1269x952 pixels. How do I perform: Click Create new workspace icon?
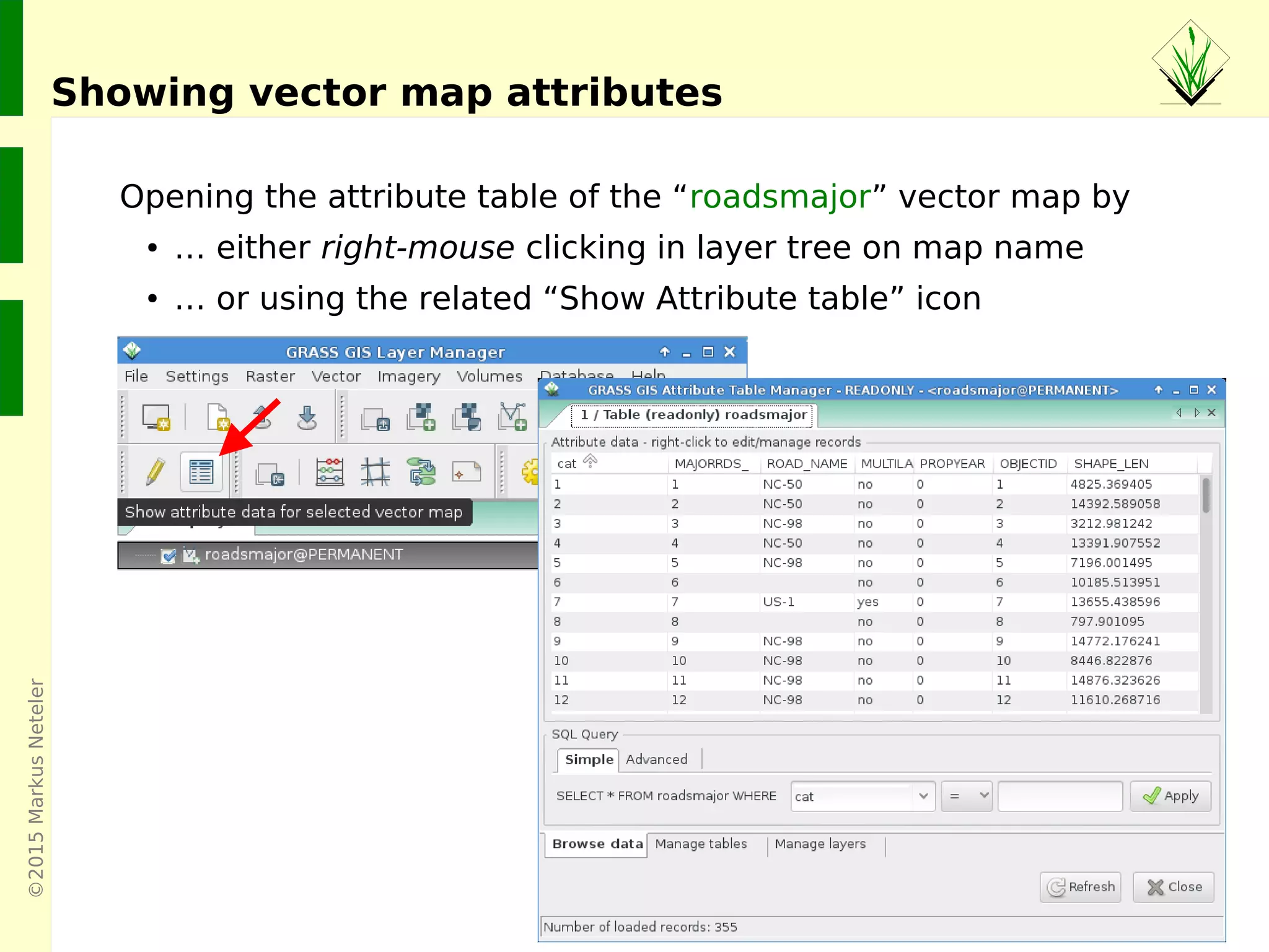pyautogui.click(x=217, y=417)
